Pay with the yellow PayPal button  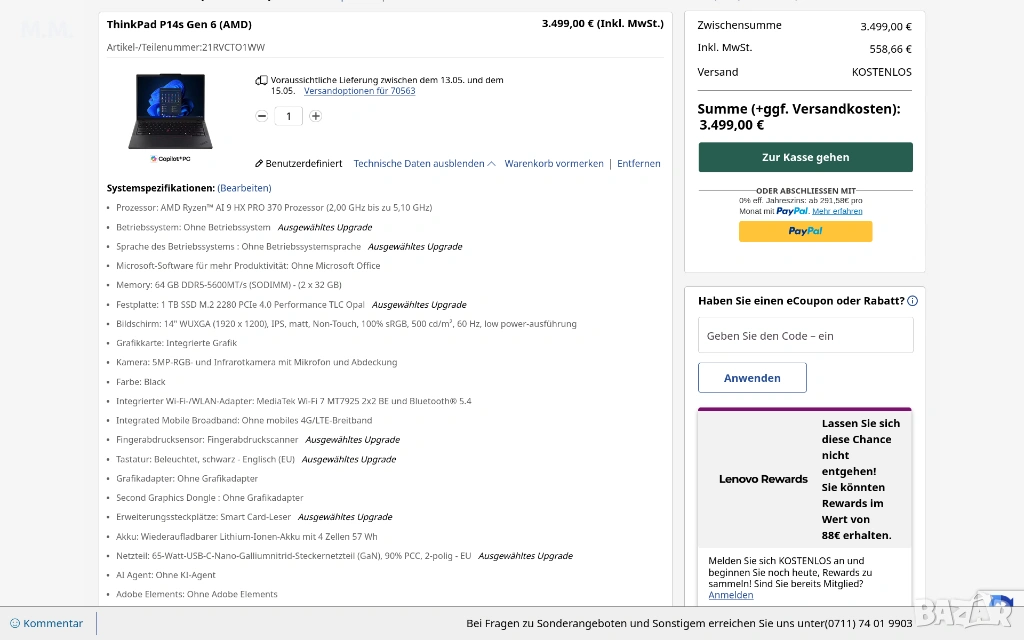805,231
